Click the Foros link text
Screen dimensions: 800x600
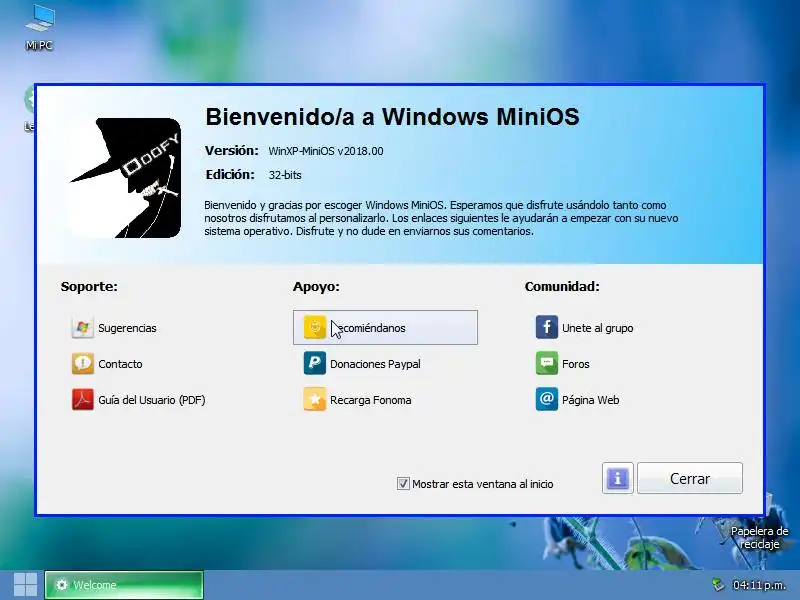[x=576, y=364]
